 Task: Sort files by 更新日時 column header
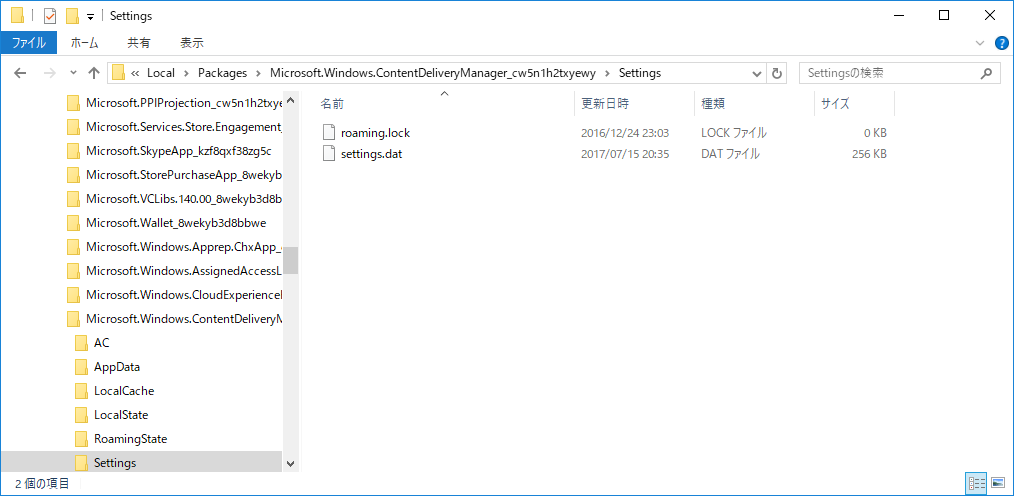(605, 104)
